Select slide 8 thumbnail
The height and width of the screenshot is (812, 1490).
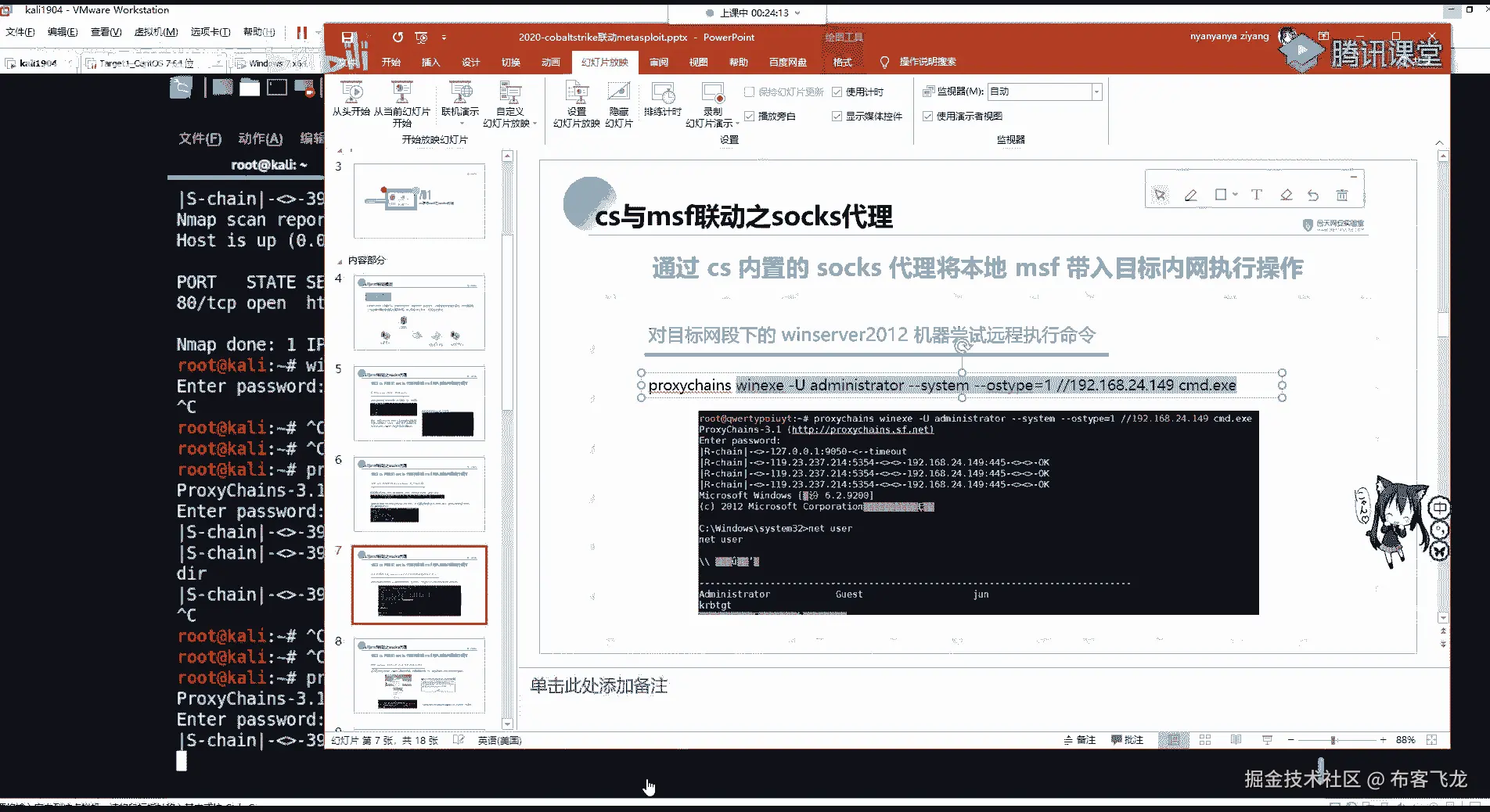(x=419, y=676)
